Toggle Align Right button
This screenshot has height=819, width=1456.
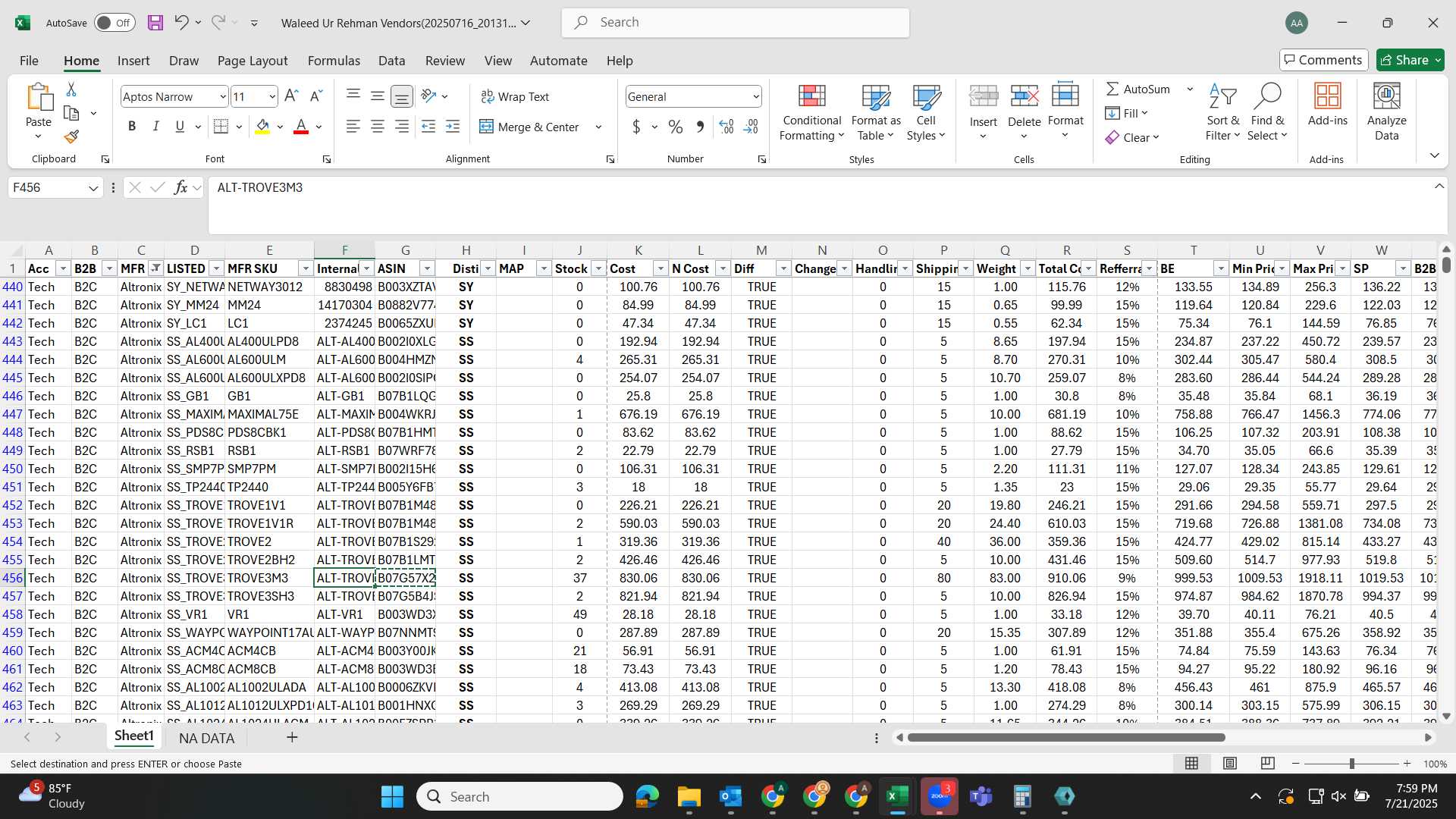pos(402,127)
